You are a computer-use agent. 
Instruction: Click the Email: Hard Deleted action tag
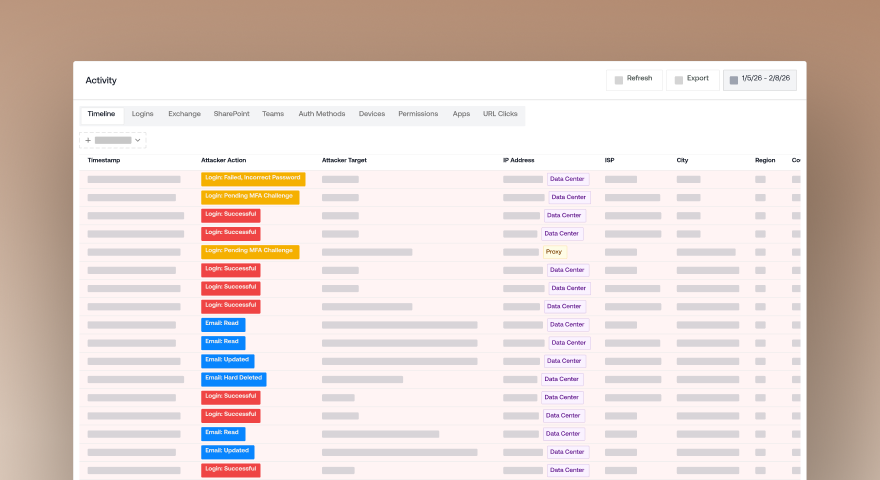pyautogui.click(x=233, y=379)
